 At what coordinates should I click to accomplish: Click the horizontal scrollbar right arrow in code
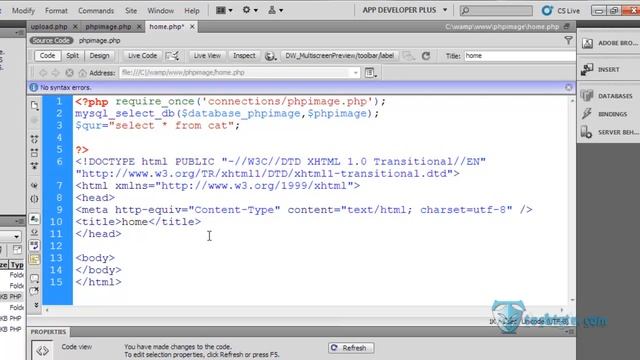(x=562, y=310)
